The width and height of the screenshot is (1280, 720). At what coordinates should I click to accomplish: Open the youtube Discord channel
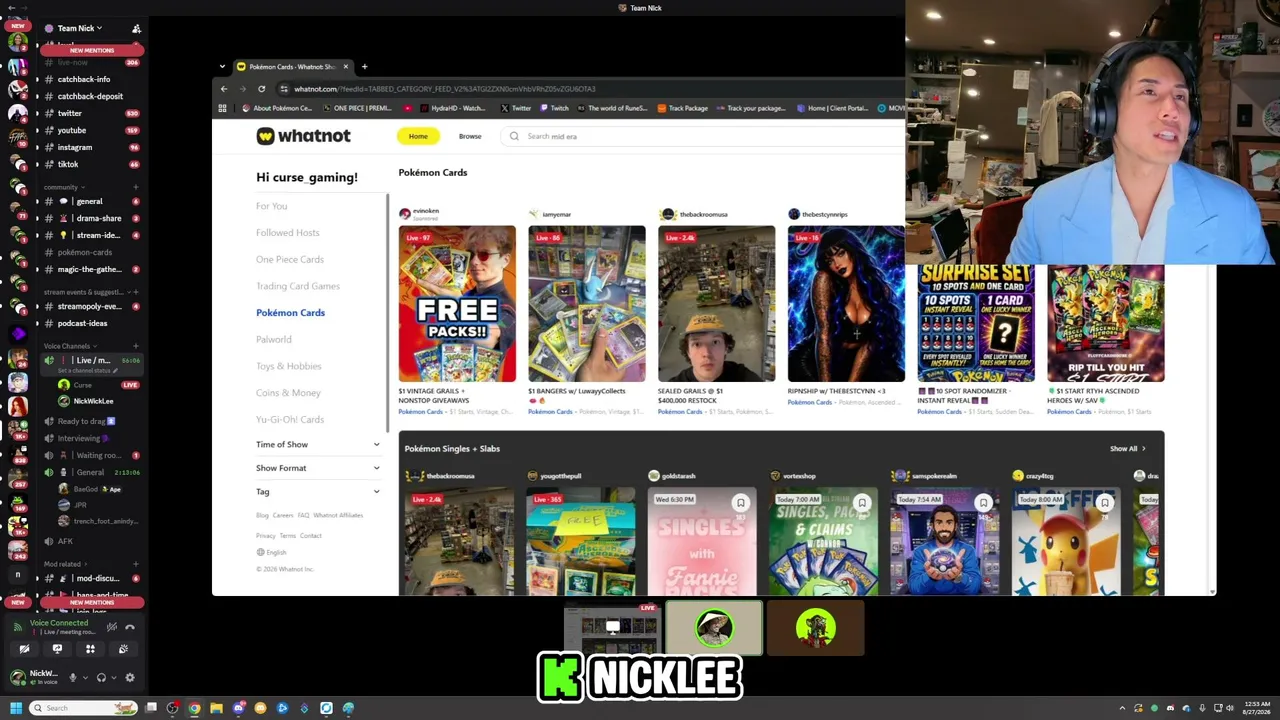coord(90,130)
